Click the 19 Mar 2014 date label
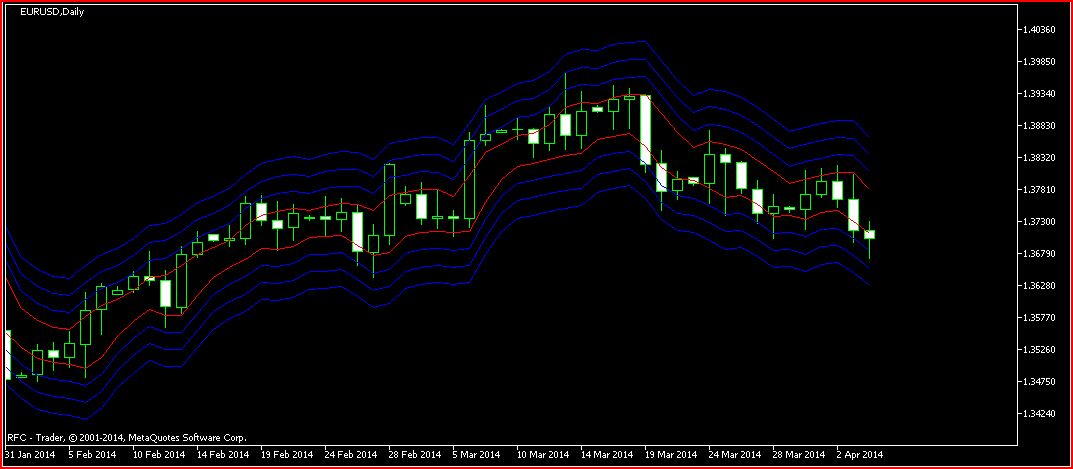Viewport: 1073px width, 469px height. (x=671, y=455)
